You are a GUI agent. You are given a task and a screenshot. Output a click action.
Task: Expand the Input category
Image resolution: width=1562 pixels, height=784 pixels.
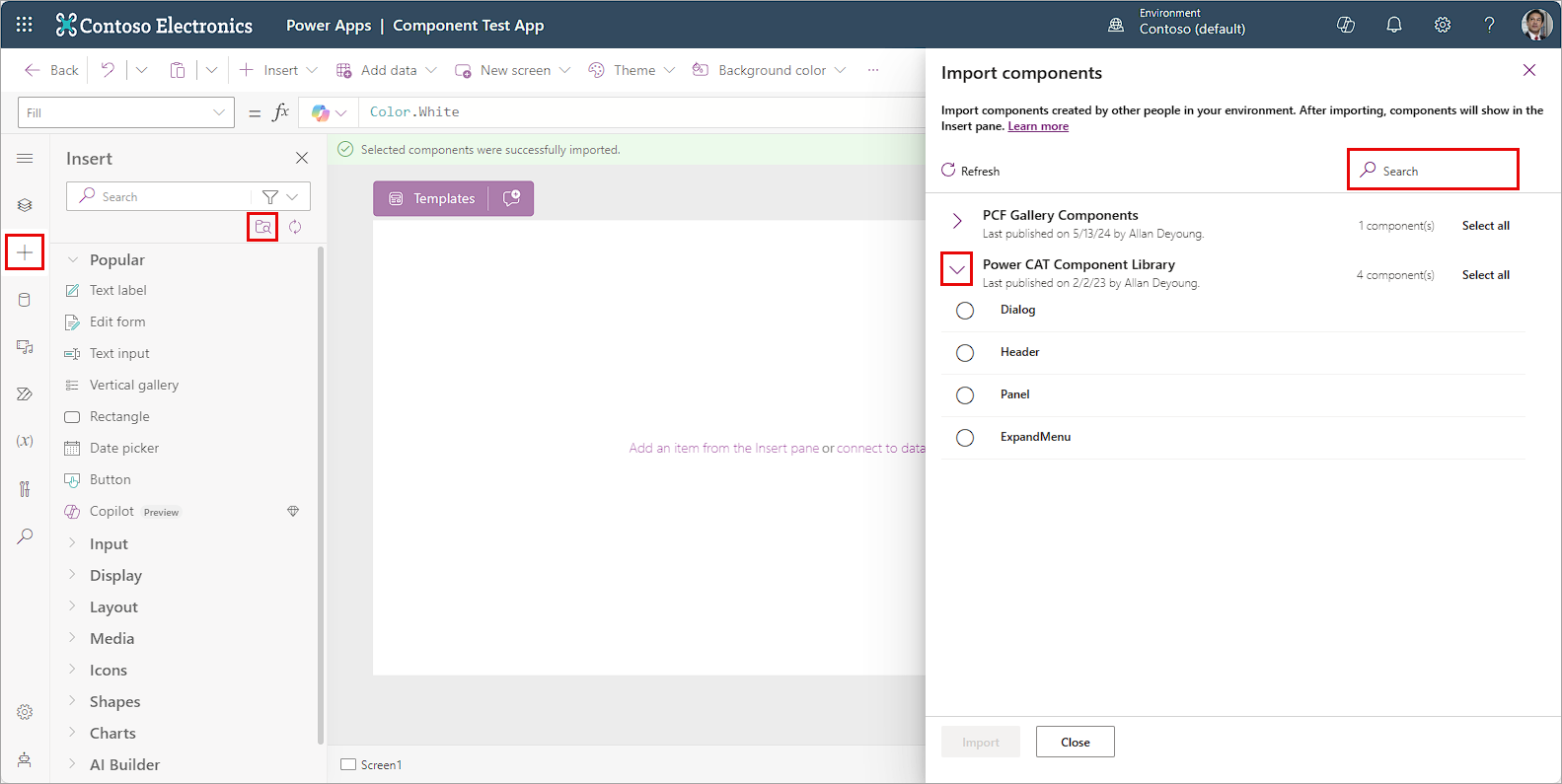(x=72, y=543)
